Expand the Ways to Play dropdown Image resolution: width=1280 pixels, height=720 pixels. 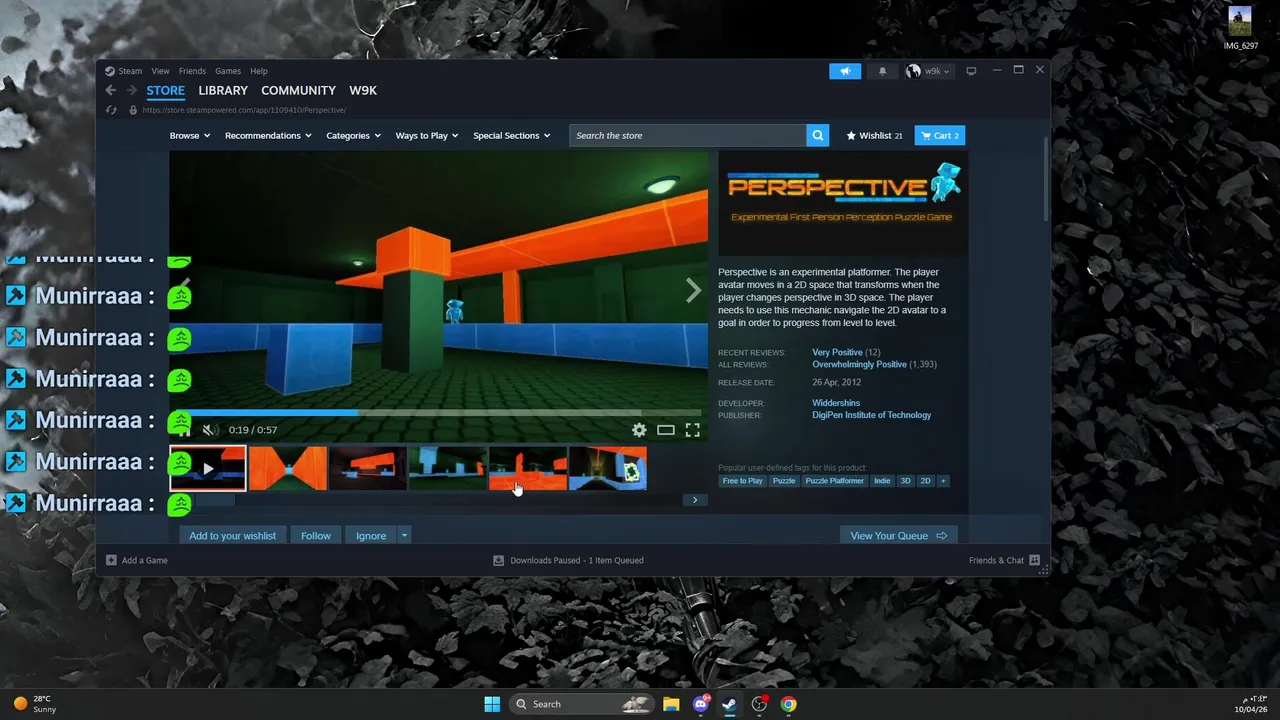pos(427,135)
